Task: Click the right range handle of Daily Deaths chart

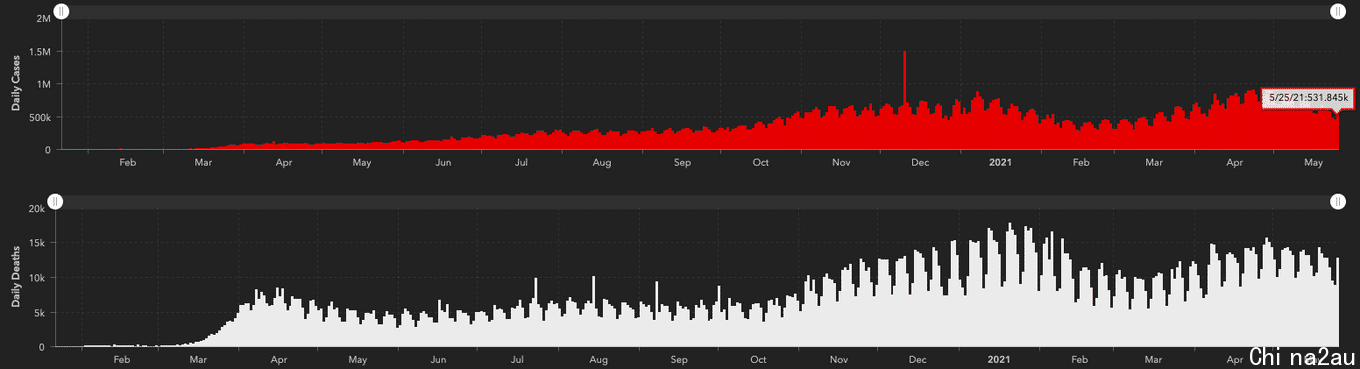Action: pos(1338,202)
